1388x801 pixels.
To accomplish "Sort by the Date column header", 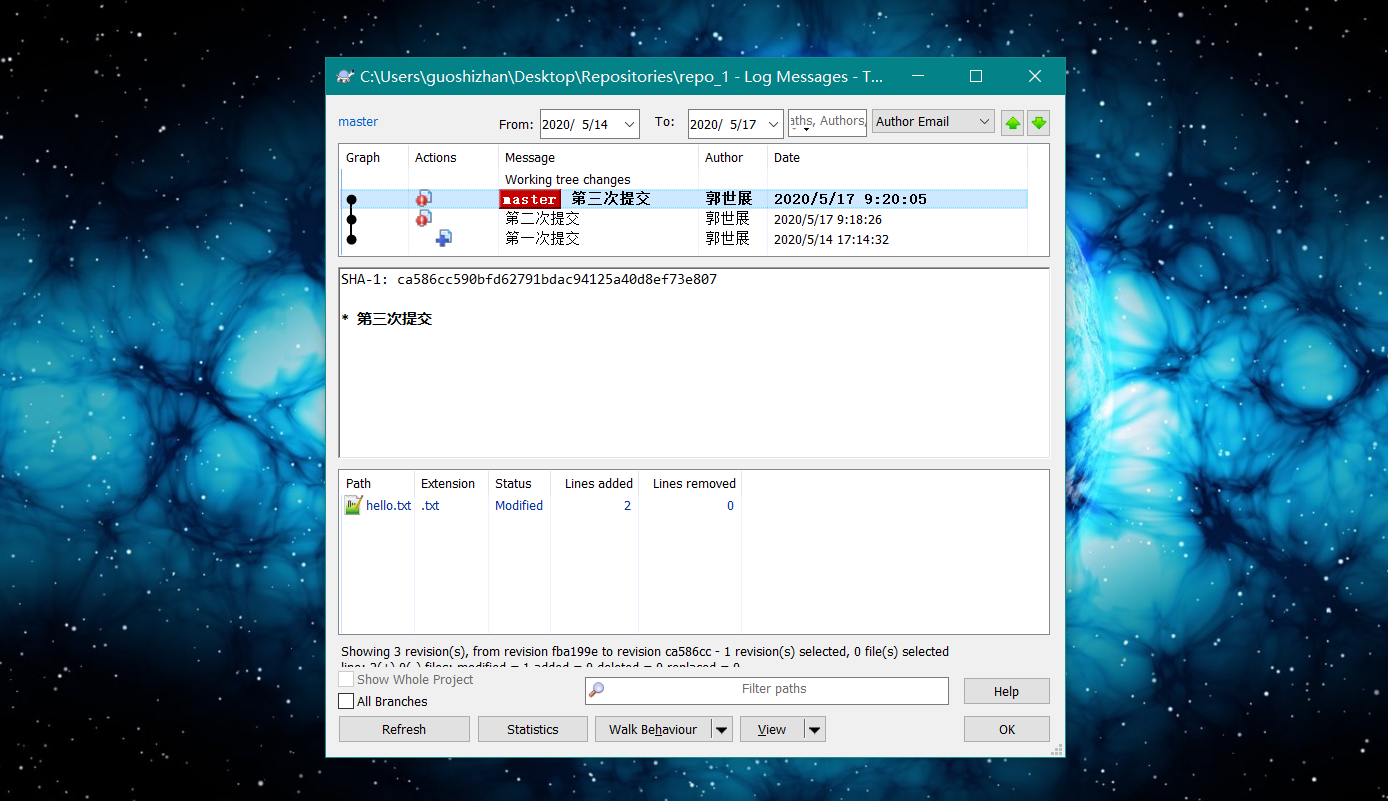I will pos(787,158).
